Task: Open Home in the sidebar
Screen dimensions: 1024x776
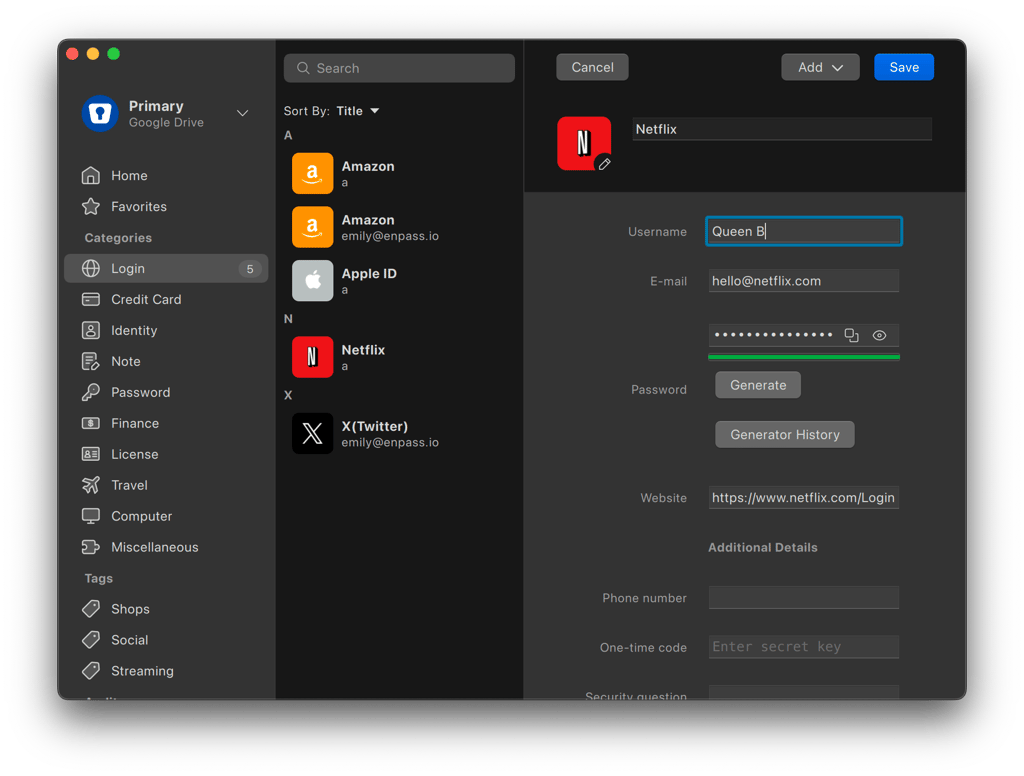Action: point(166,176)
